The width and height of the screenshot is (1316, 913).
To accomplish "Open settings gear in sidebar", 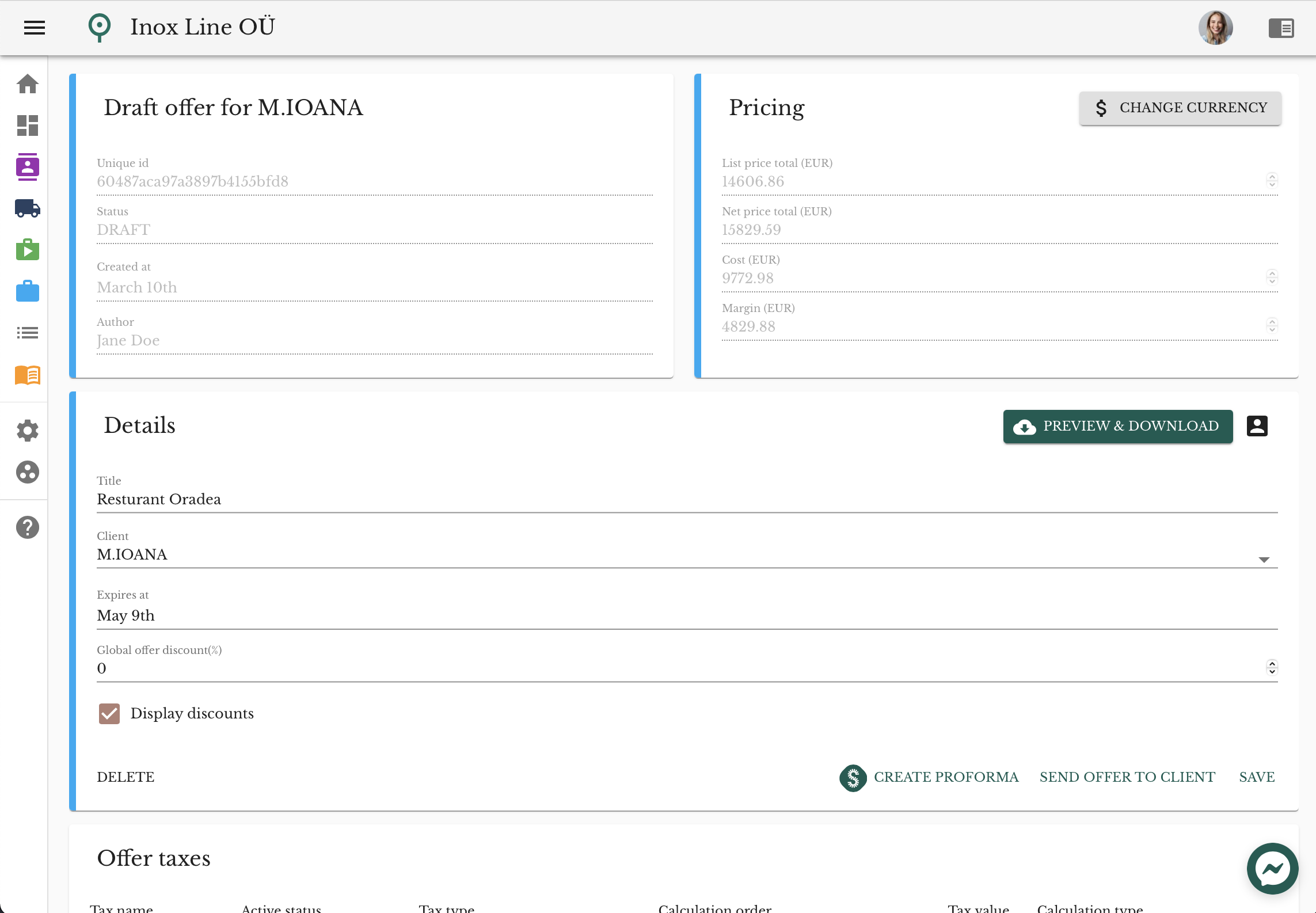I will pyautogui.click(x=27, y=431).
